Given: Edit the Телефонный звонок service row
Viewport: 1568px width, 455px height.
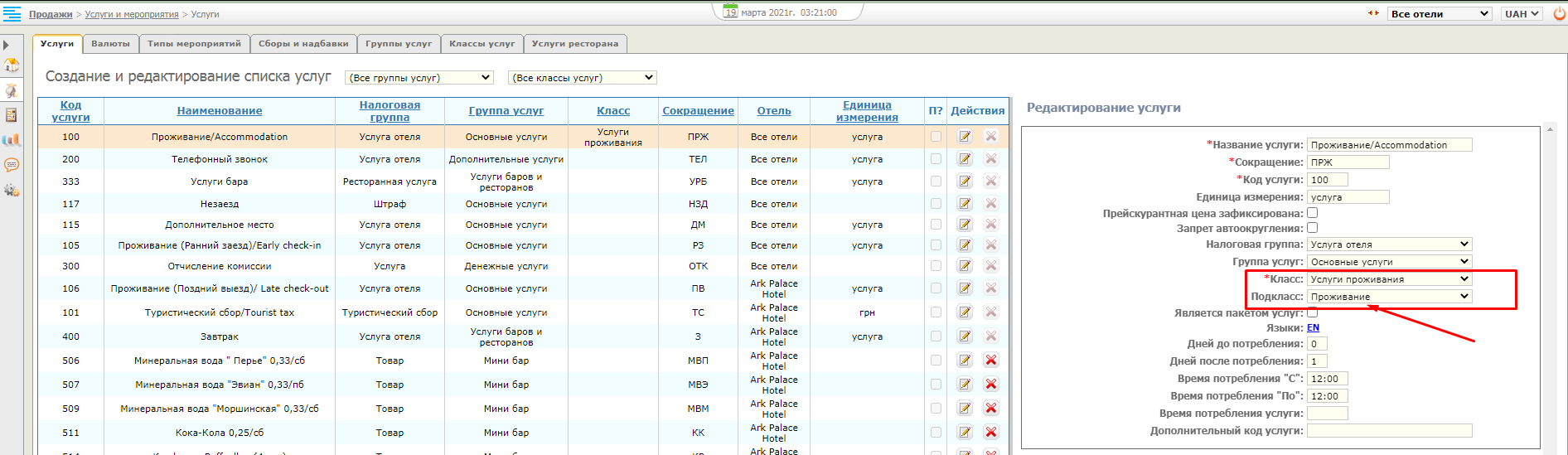Looking at the screenshot, I should [965, 159].
